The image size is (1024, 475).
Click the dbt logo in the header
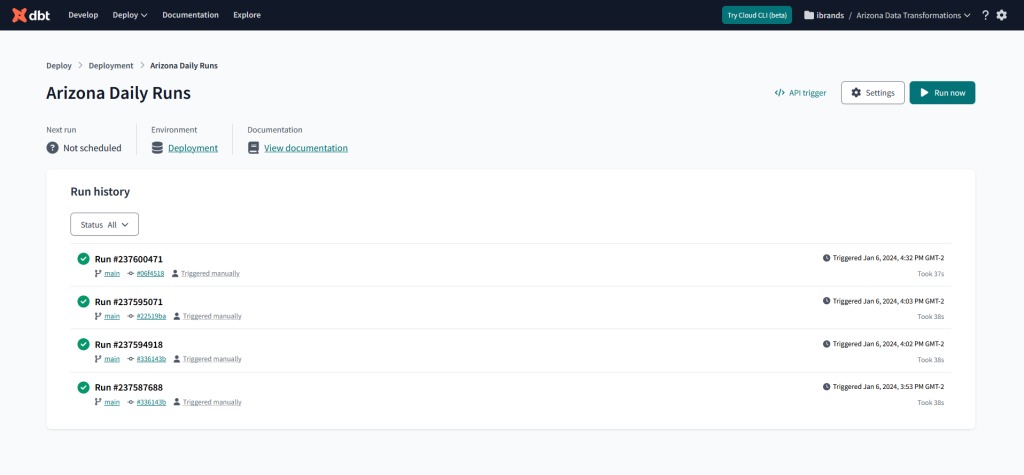31,15
